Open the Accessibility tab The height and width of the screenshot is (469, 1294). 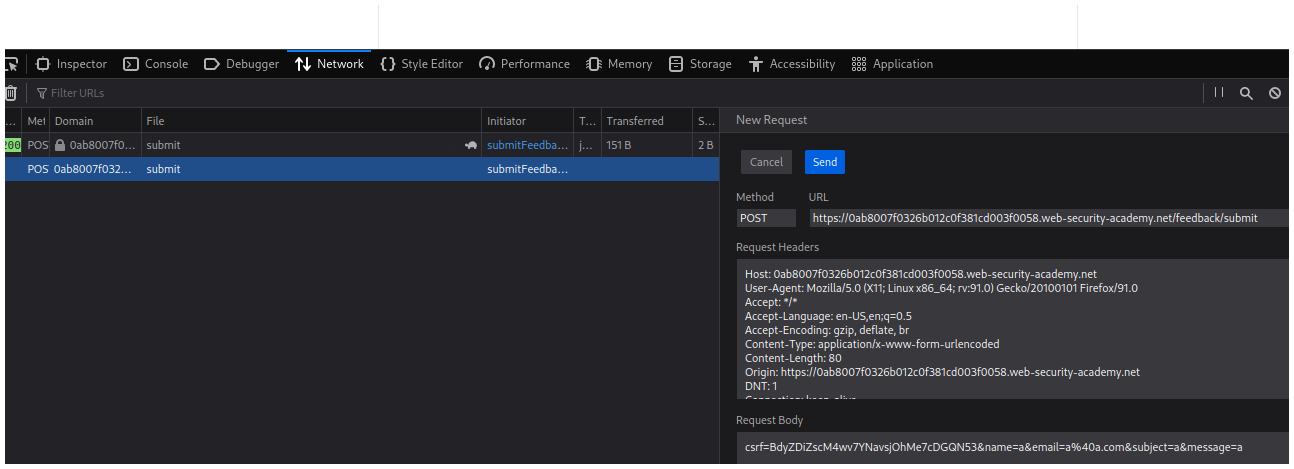[791, 64]
